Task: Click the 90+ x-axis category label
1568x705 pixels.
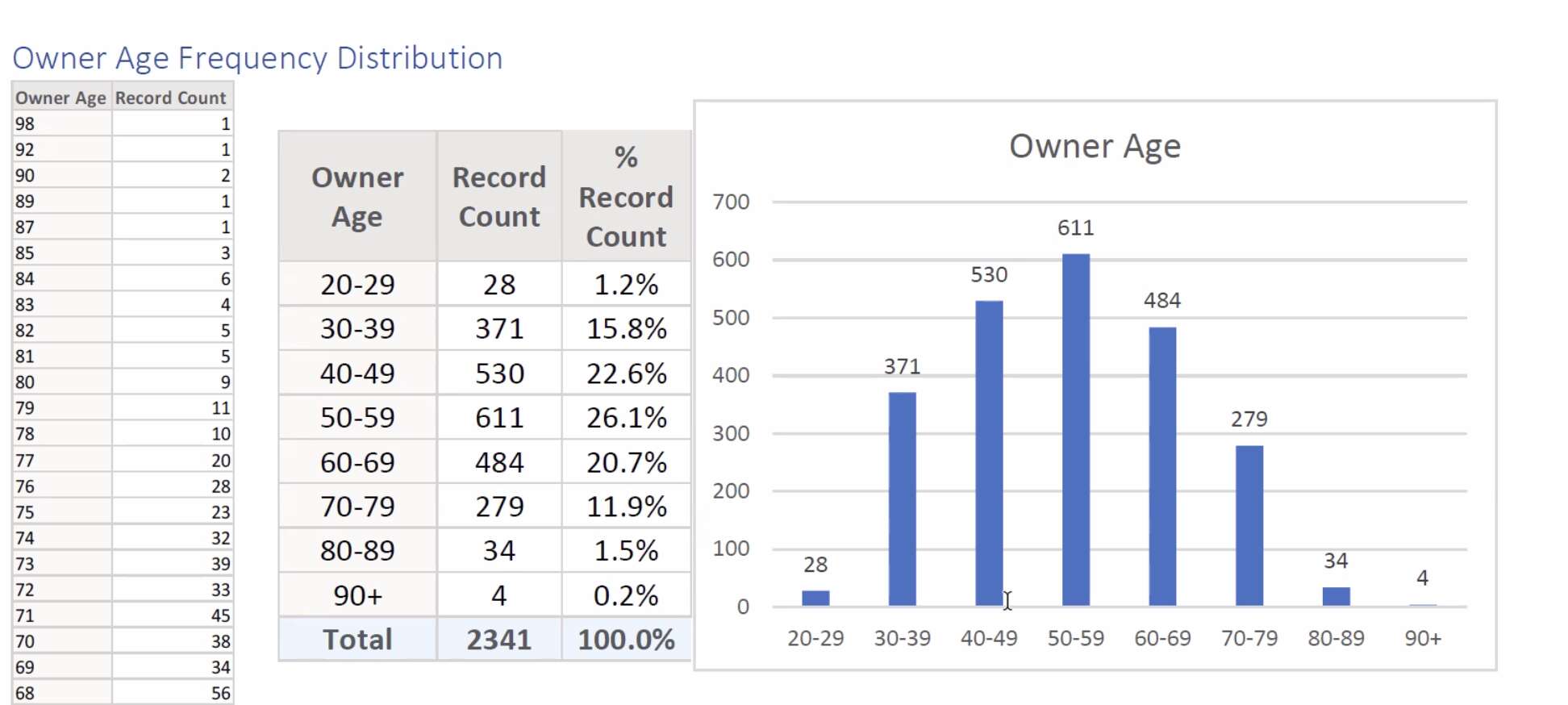Action: pos(1422,638)
